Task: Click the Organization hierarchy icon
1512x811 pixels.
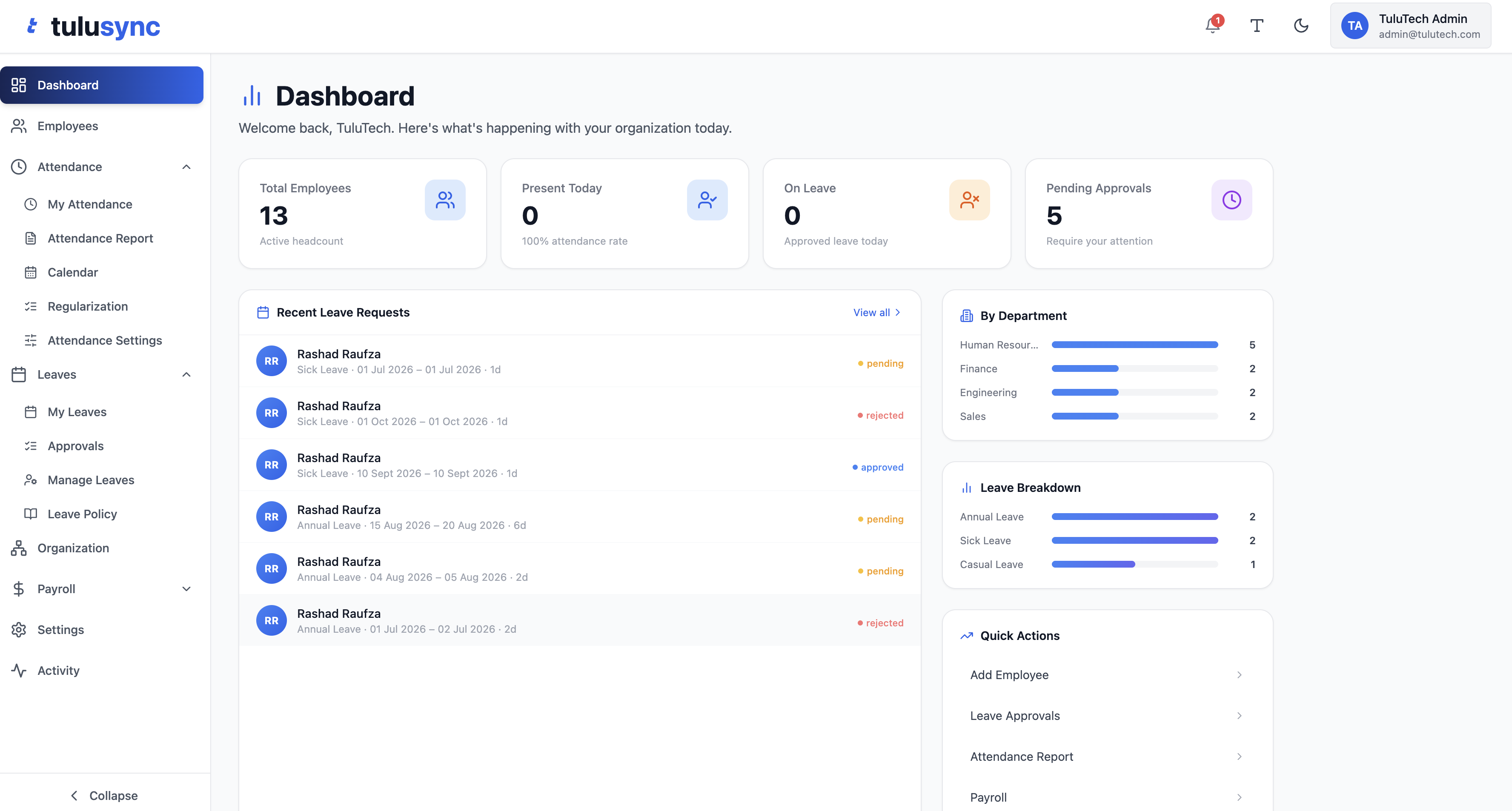Action: (x=19, y=548)
